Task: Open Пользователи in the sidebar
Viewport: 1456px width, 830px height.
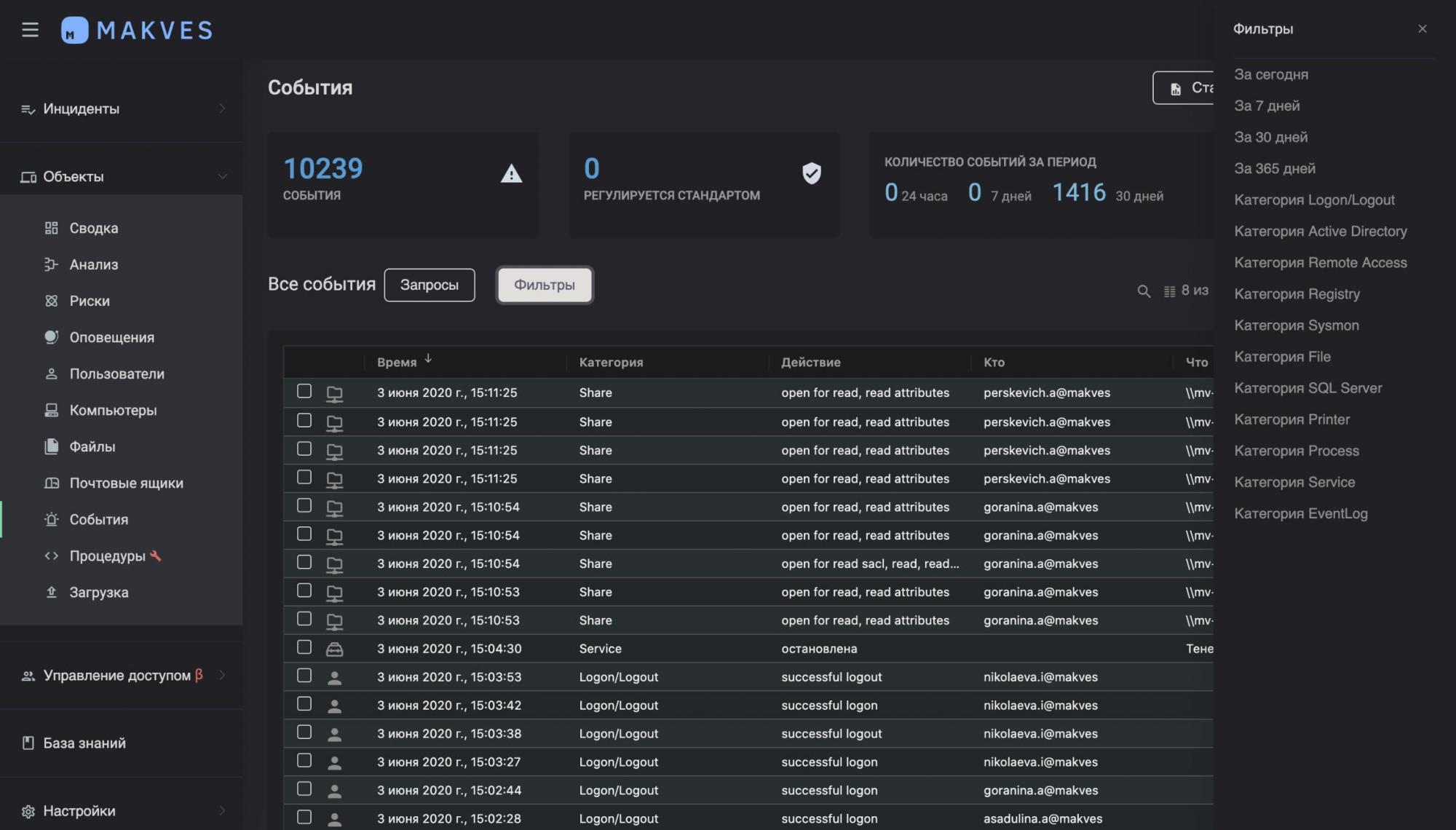Action: click(x=116, y=373)
